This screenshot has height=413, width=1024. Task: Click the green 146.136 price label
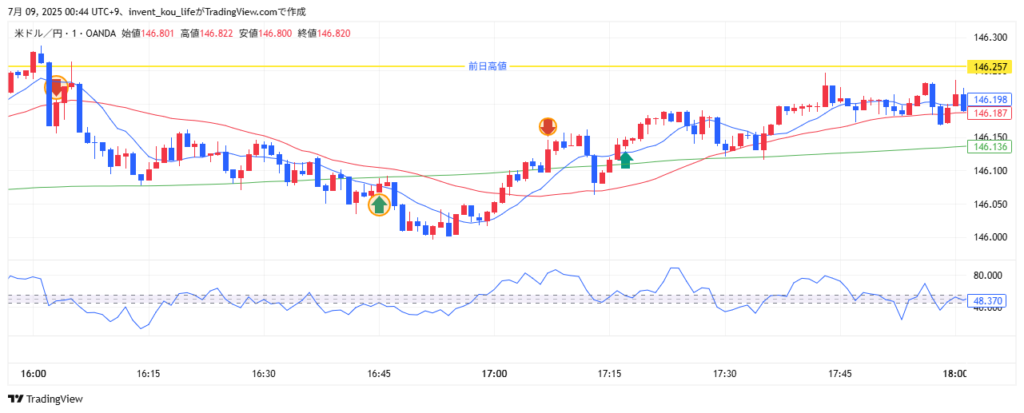click(x=988, y=147)
